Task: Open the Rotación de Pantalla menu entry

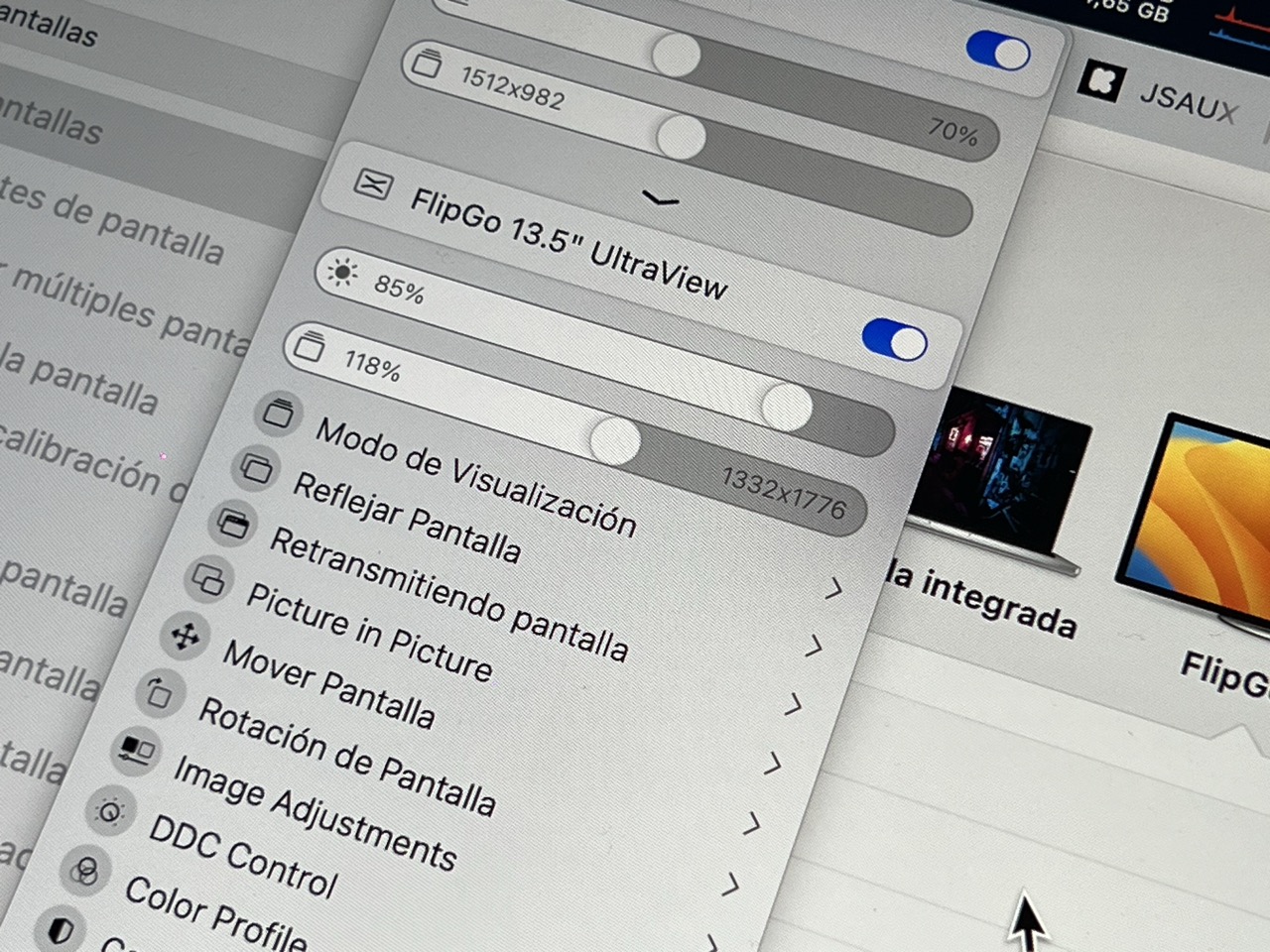Action: coord(347,756)
